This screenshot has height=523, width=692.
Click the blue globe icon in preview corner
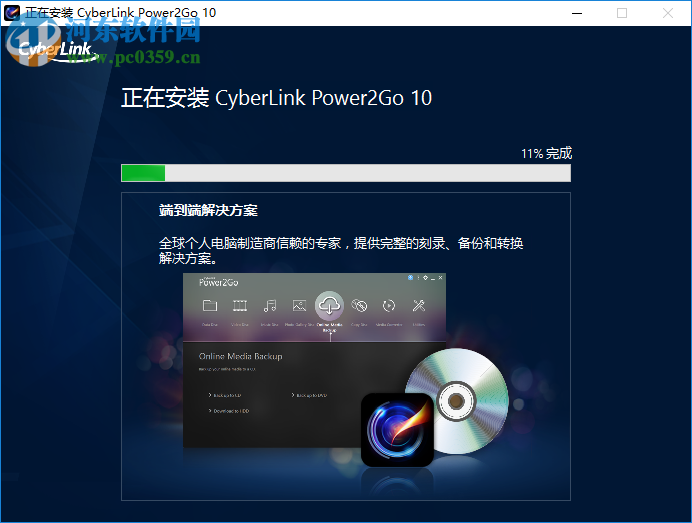coord(410,278)
